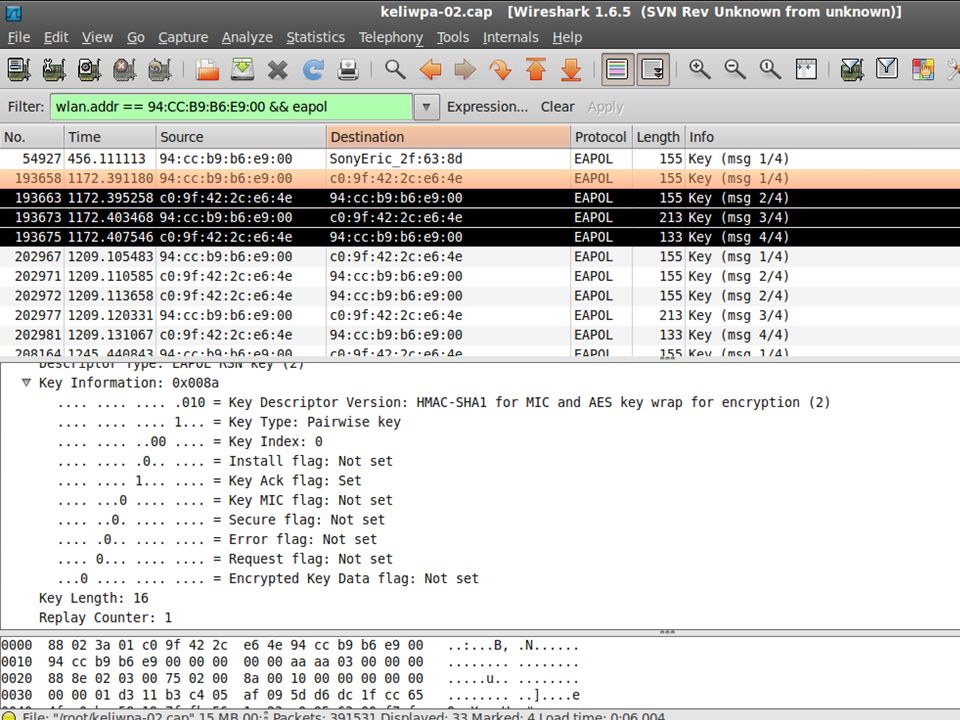Open the display filter history dropdown
Image resolution: width=960 pixels, height=720 pixels.
[426, 107]
